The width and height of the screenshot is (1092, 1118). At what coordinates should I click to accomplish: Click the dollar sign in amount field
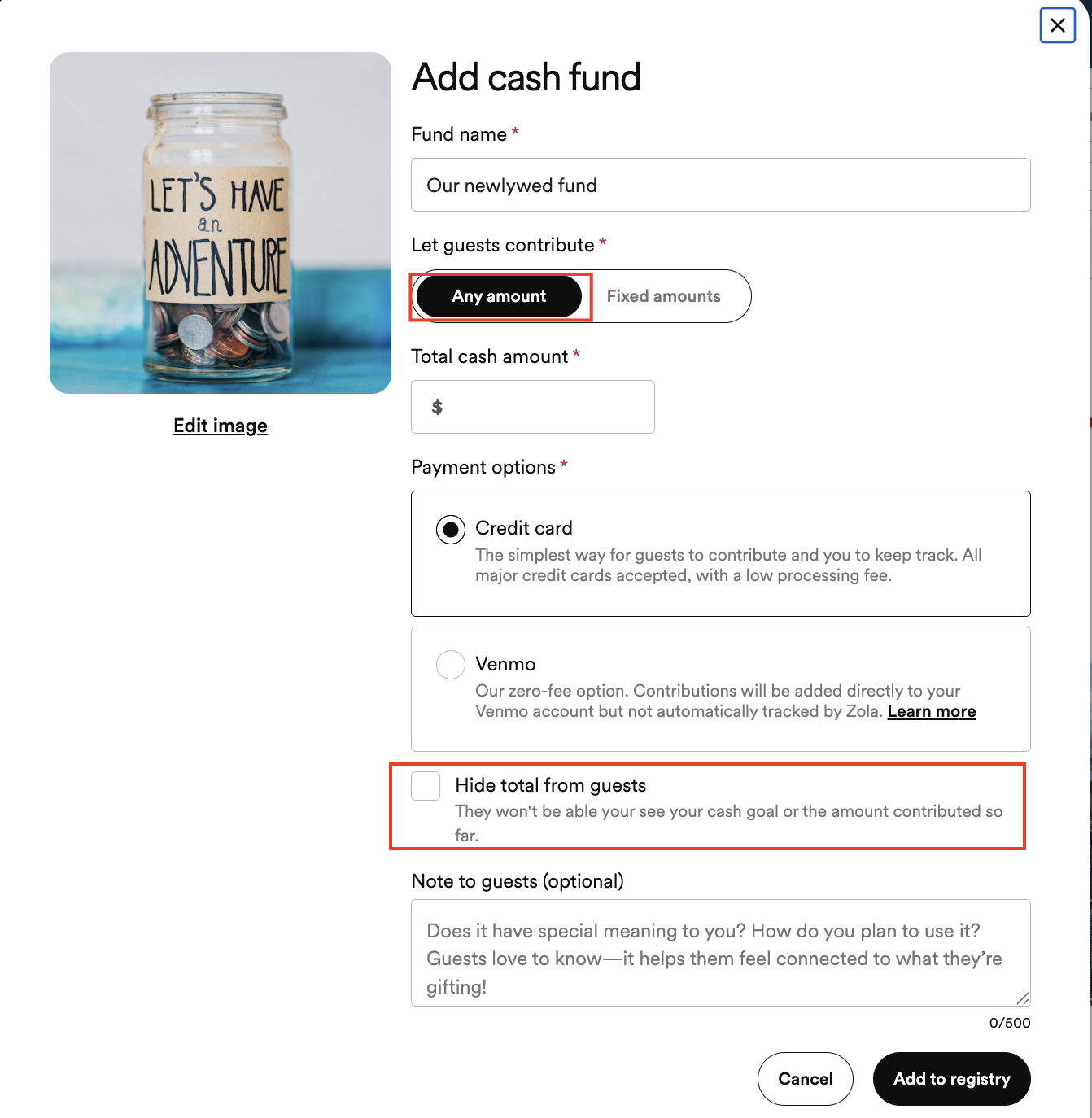click(x=437, y=407)
